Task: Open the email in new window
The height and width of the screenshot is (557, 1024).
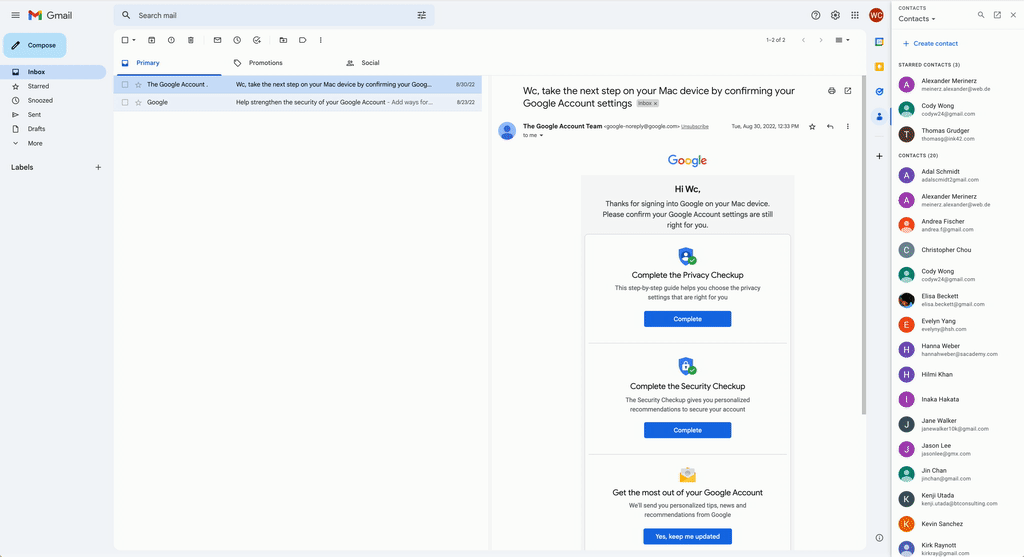Action: click(848, 91)
